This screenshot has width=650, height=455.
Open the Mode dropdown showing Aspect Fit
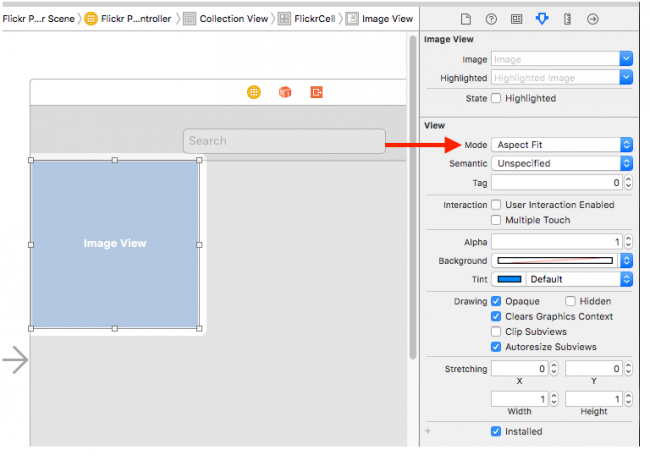click(562, 145)
